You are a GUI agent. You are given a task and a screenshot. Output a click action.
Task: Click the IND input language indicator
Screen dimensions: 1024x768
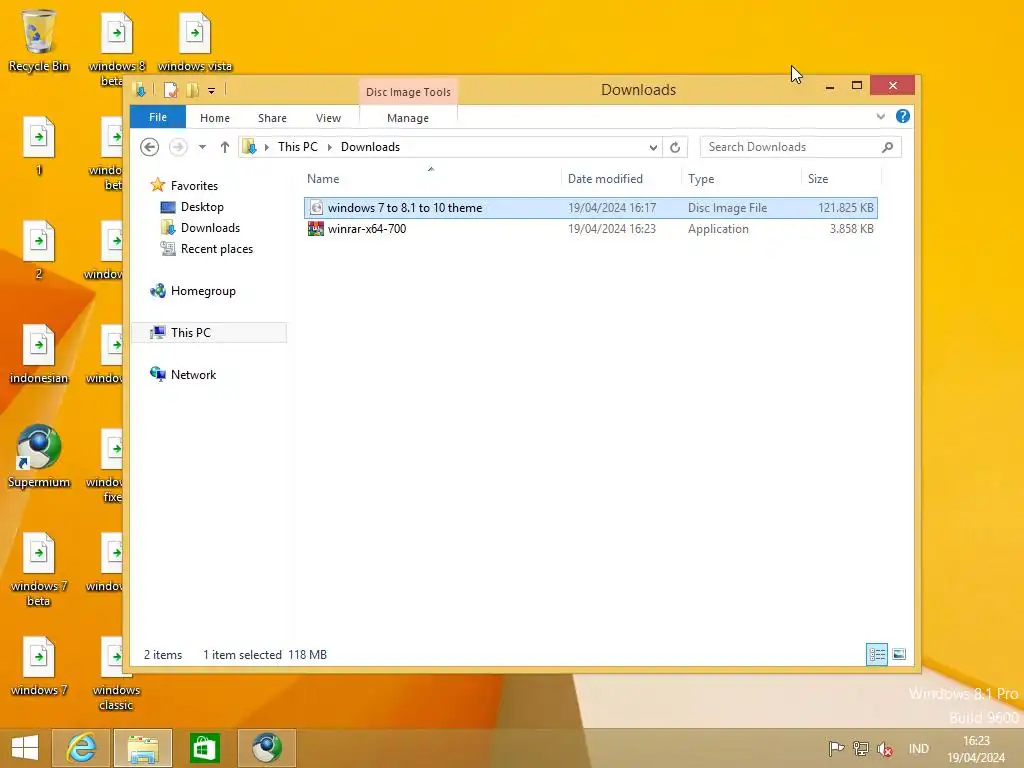point(919,749)
